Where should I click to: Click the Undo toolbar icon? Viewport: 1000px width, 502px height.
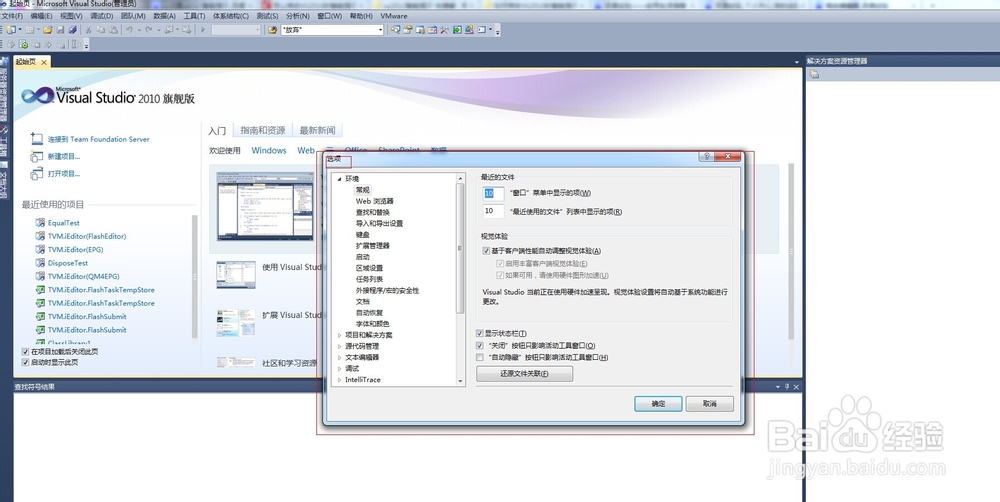click(x=129, y=29)
